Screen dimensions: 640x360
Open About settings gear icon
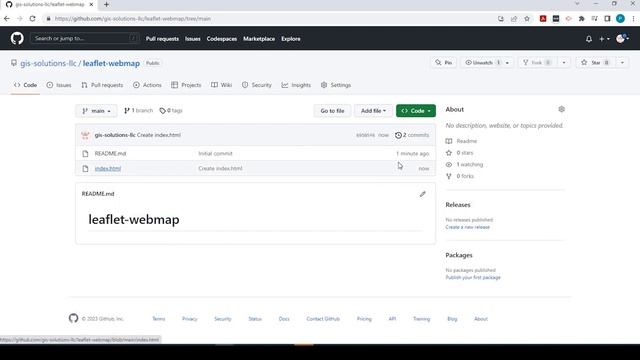561,109
